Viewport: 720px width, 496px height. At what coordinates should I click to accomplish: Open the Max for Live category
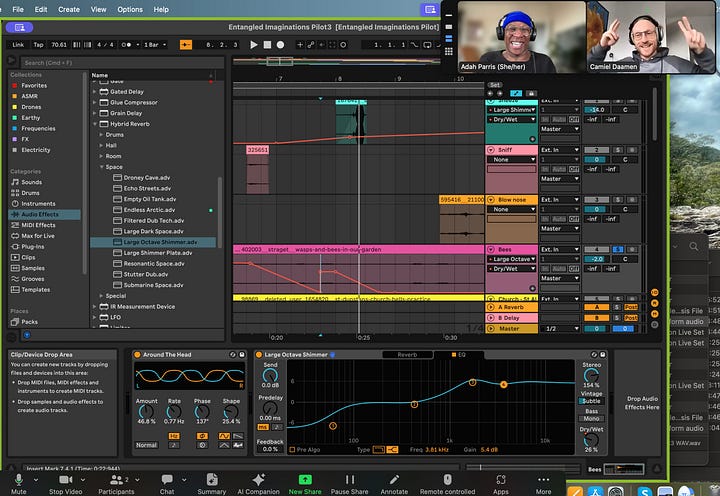(x=38, y=236)
